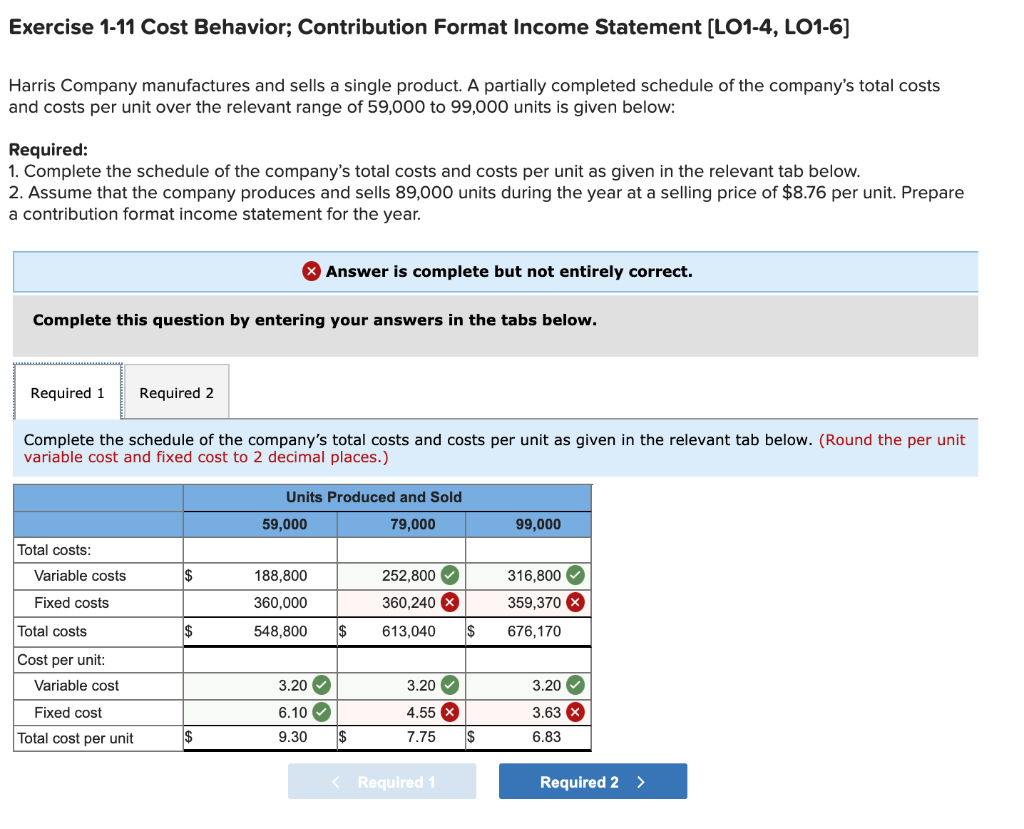Click the green checkmark beside 6.10

(x=322, y=712)
